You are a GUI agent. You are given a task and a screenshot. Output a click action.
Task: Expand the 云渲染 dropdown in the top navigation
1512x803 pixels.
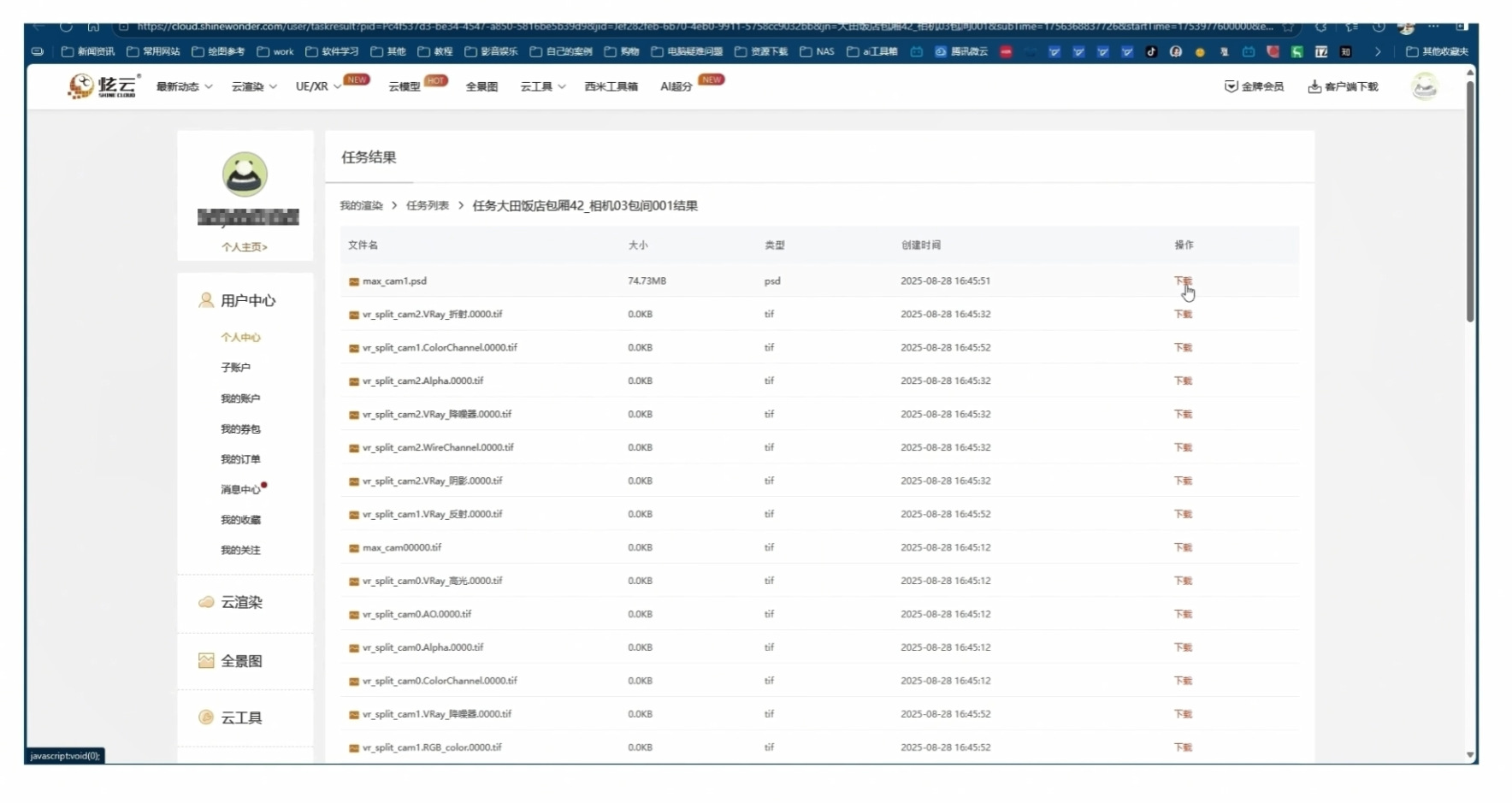(x=253, y=86)
